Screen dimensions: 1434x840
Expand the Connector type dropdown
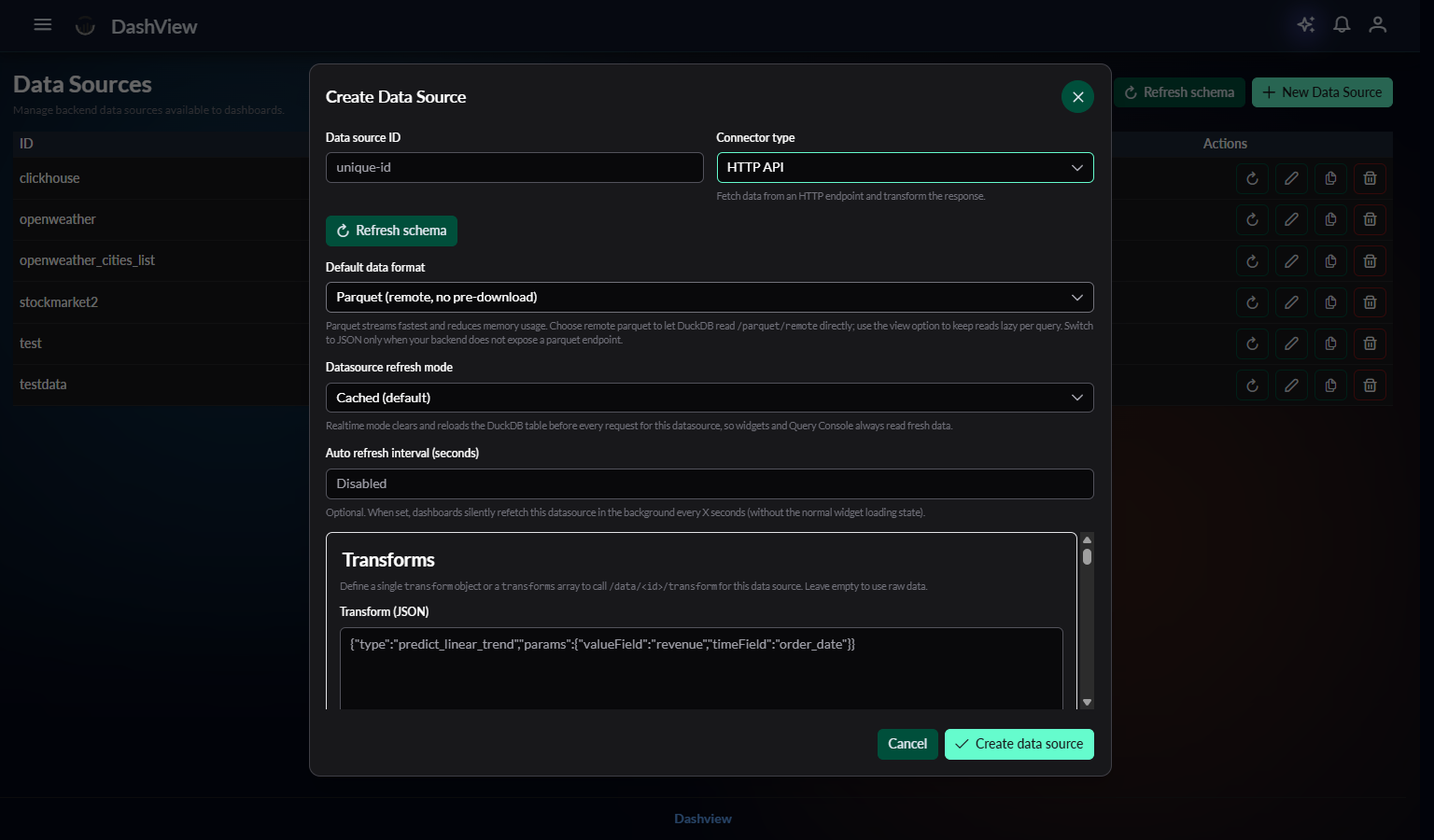[905, 167]
